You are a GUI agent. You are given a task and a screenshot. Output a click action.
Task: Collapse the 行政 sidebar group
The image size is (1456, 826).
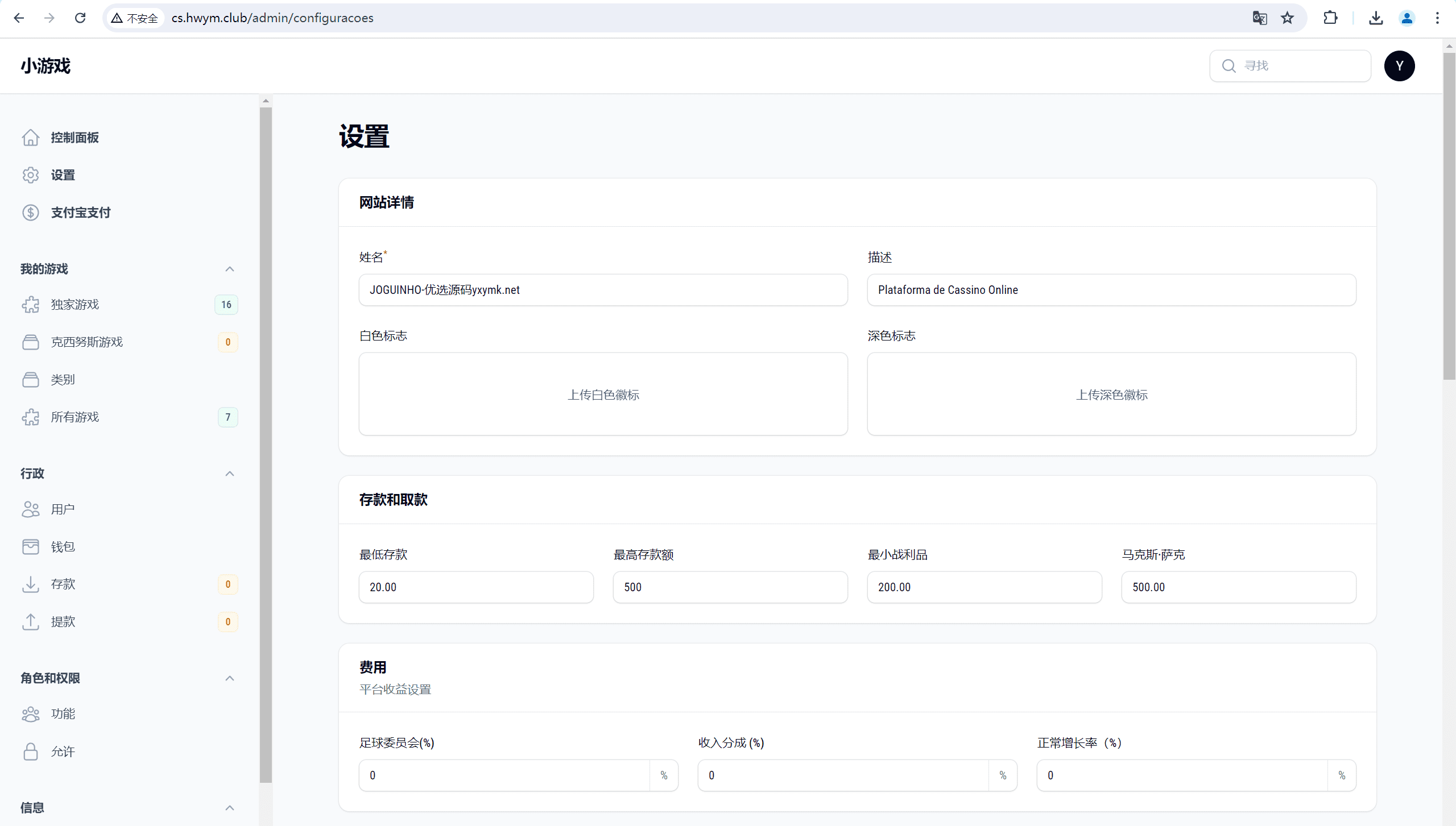pyautogui.click(x=230, y=474)
